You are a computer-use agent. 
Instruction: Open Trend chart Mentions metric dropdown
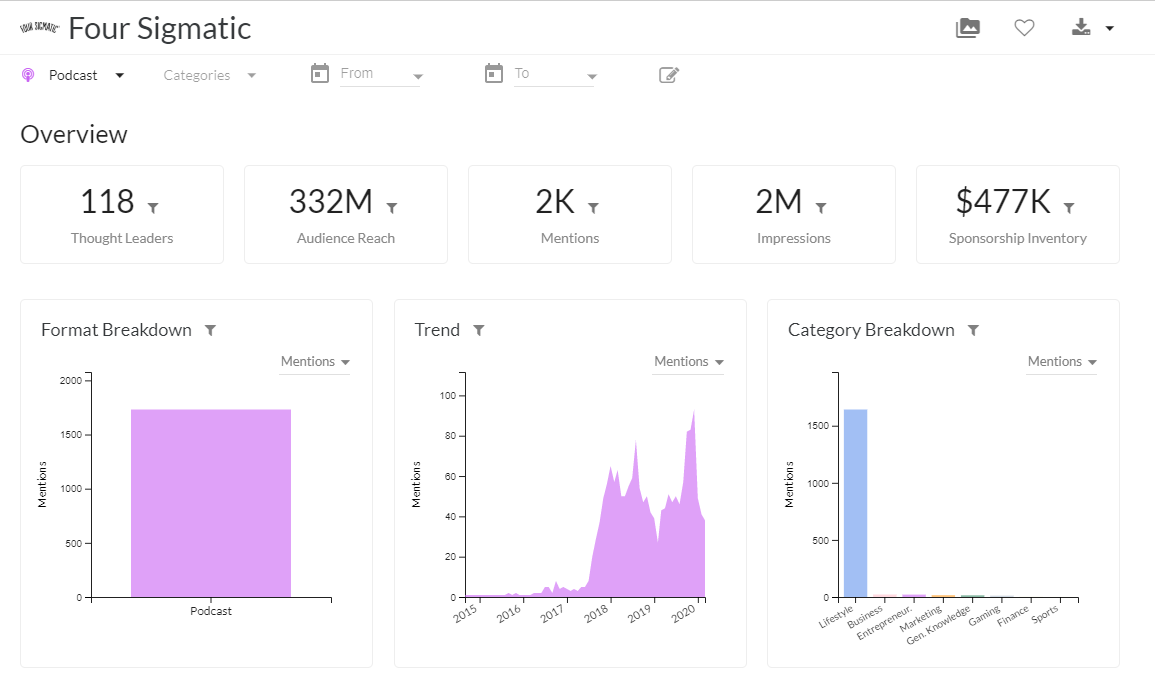tap(688, 362)
